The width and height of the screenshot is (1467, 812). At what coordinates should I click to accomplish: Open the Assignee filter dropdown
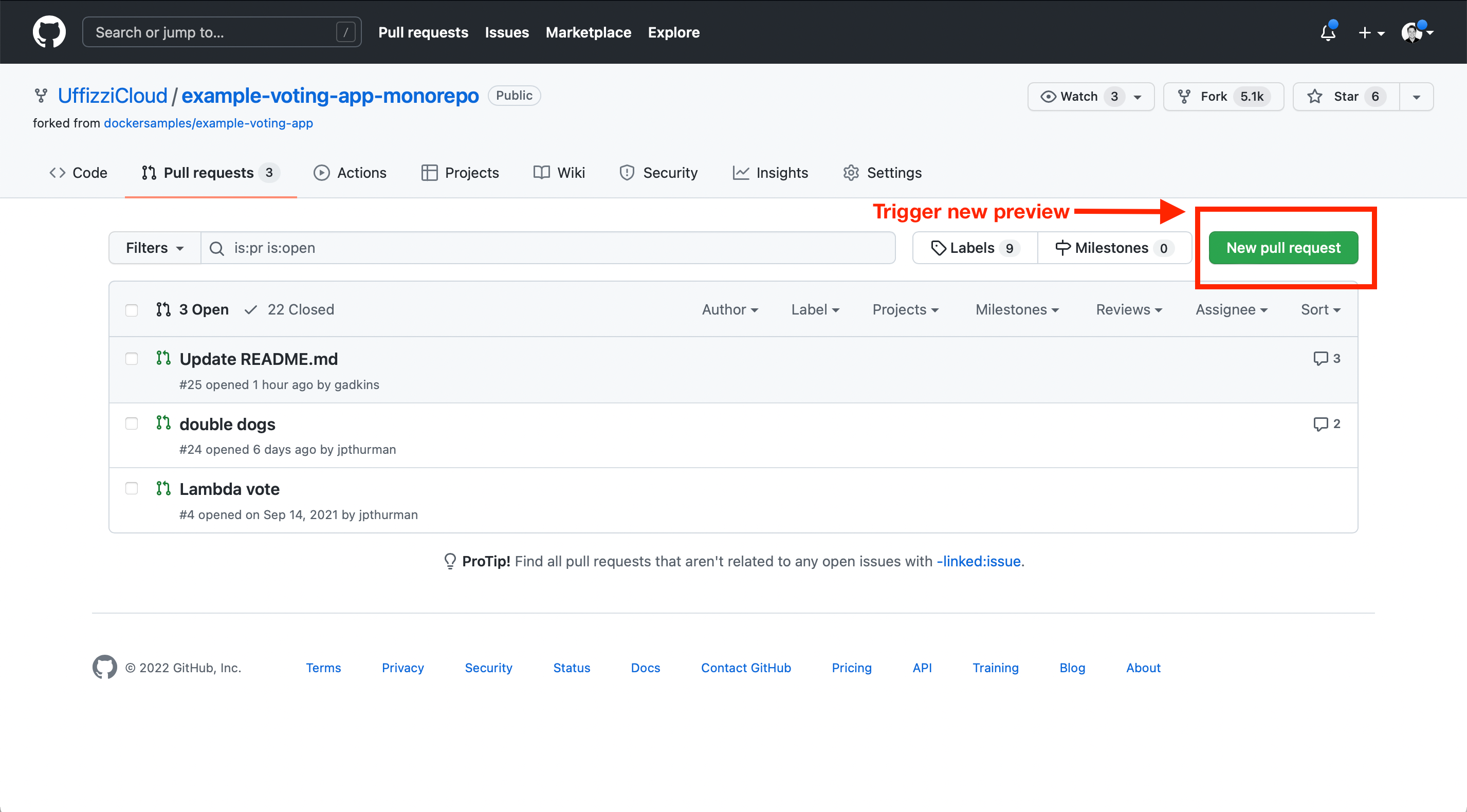click(1231, 310)
